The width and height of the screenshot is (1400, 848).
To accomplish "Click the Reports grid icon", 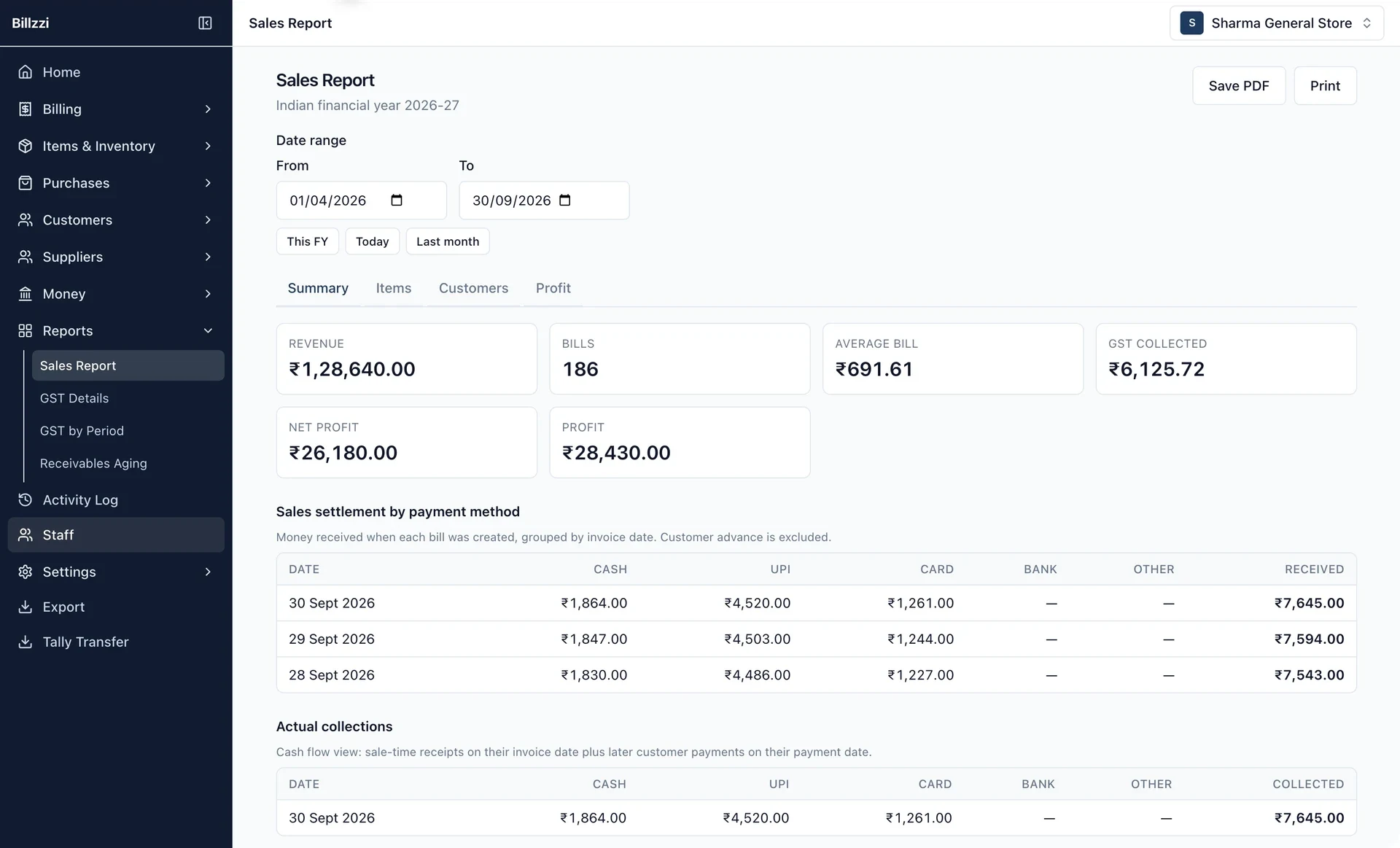I will click(26, 331).
